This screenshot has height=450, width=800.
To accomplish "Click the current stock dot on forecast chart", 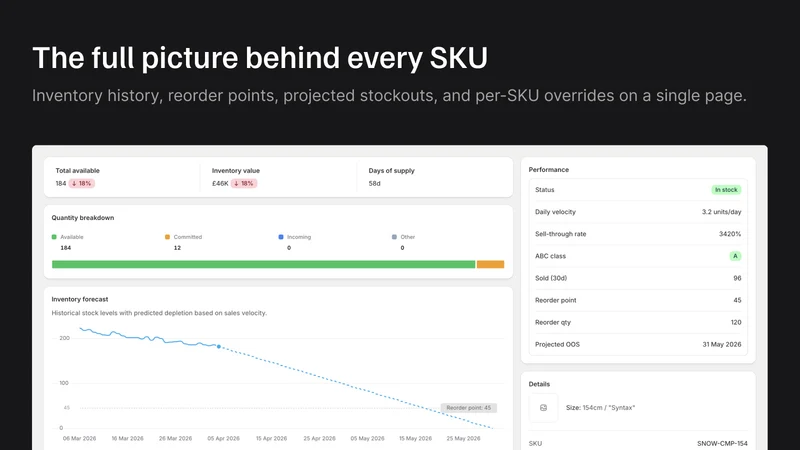I will pos(219,346).
